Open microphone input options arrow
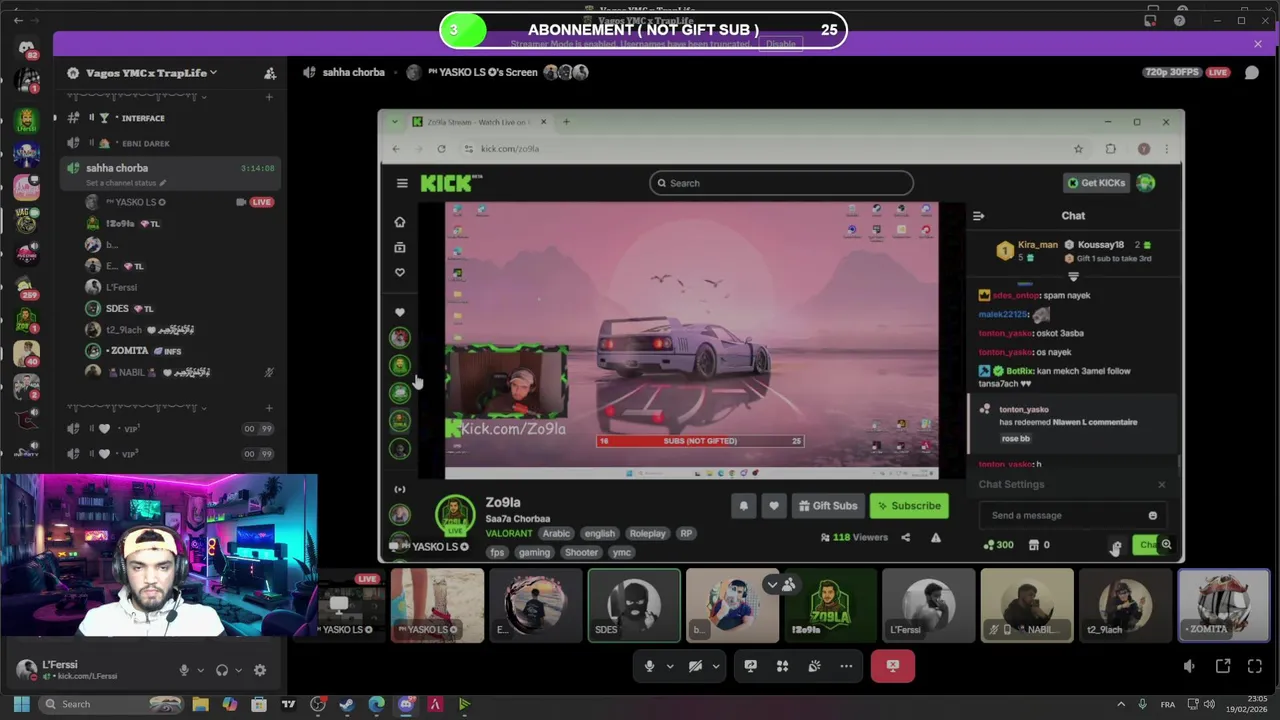 [670, 666]
